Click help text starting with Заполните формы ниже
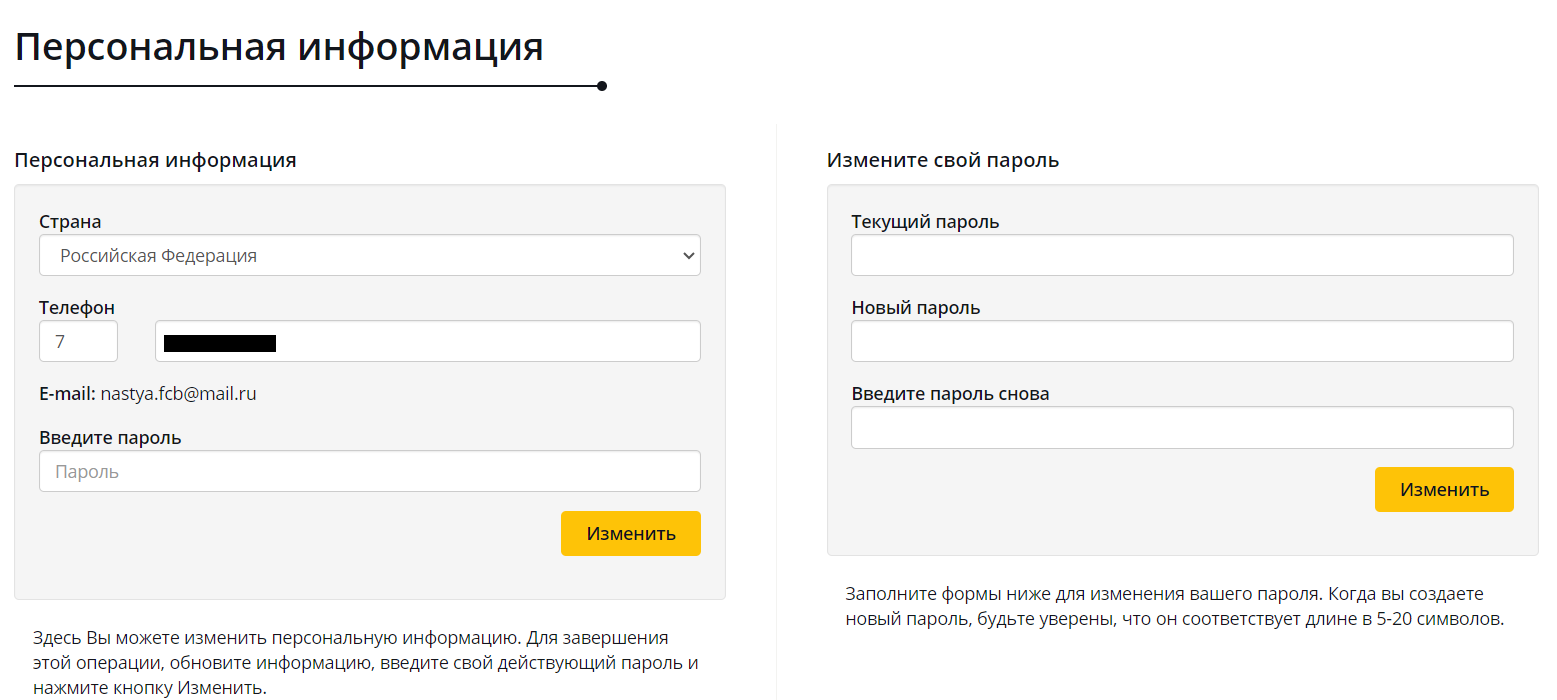 tap(1174, 606)
